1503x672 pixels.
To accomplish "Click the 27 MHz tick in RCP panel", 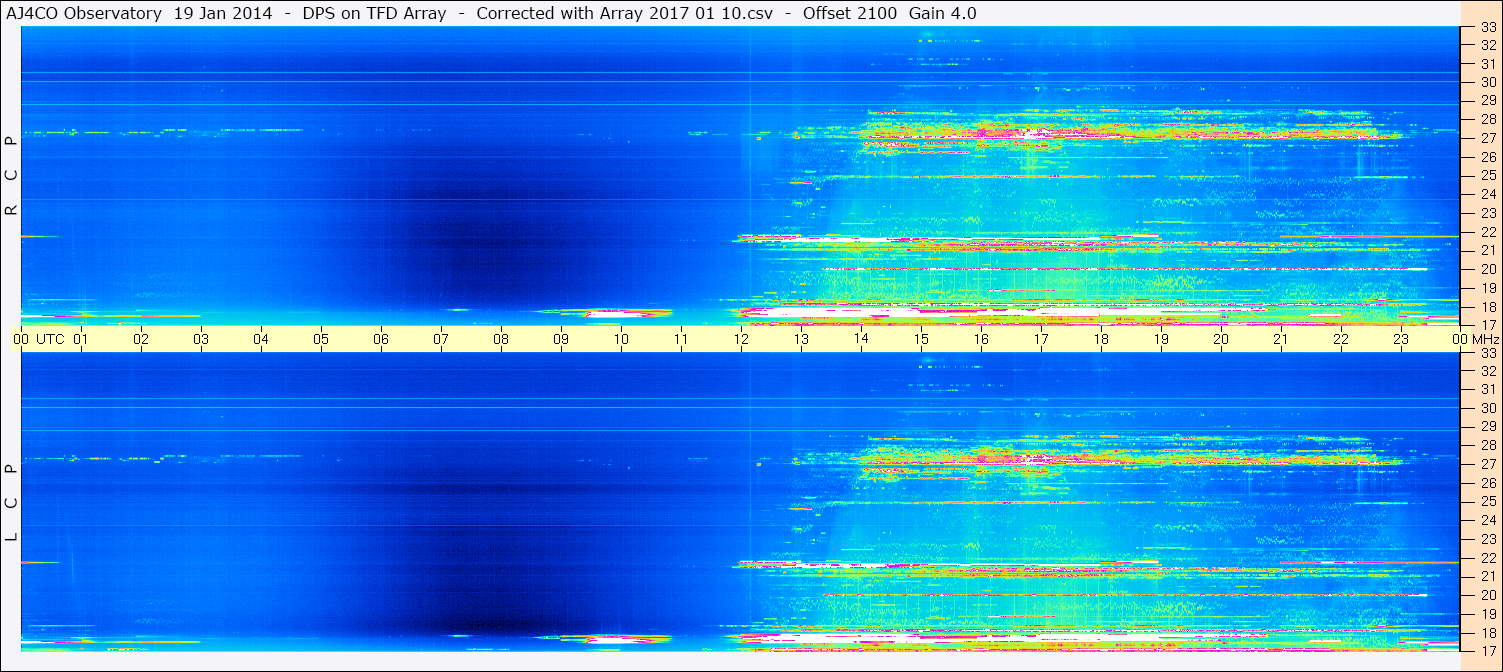I will pyautogui.click(x=1488, y=139).
